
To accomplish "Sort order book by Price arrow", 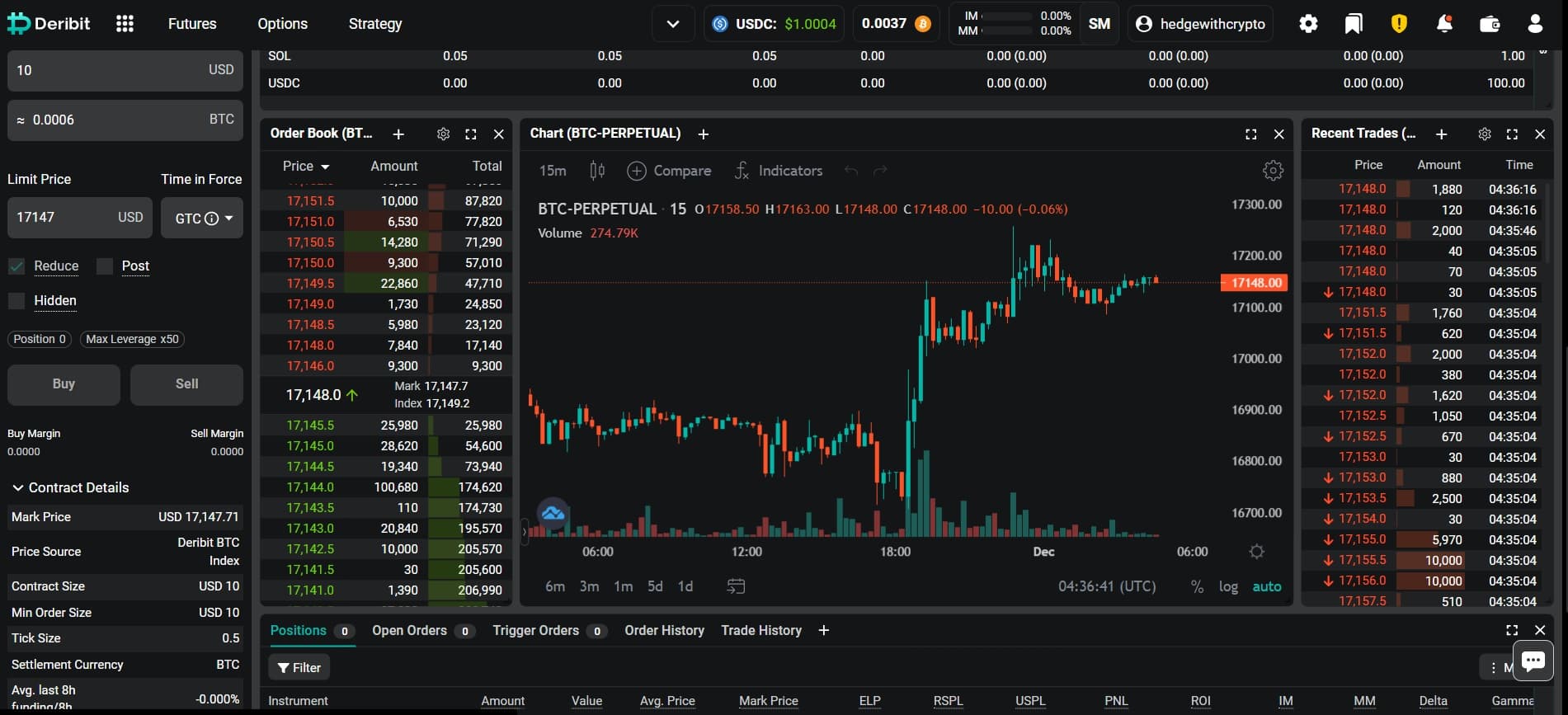I will tap(325, 167).
